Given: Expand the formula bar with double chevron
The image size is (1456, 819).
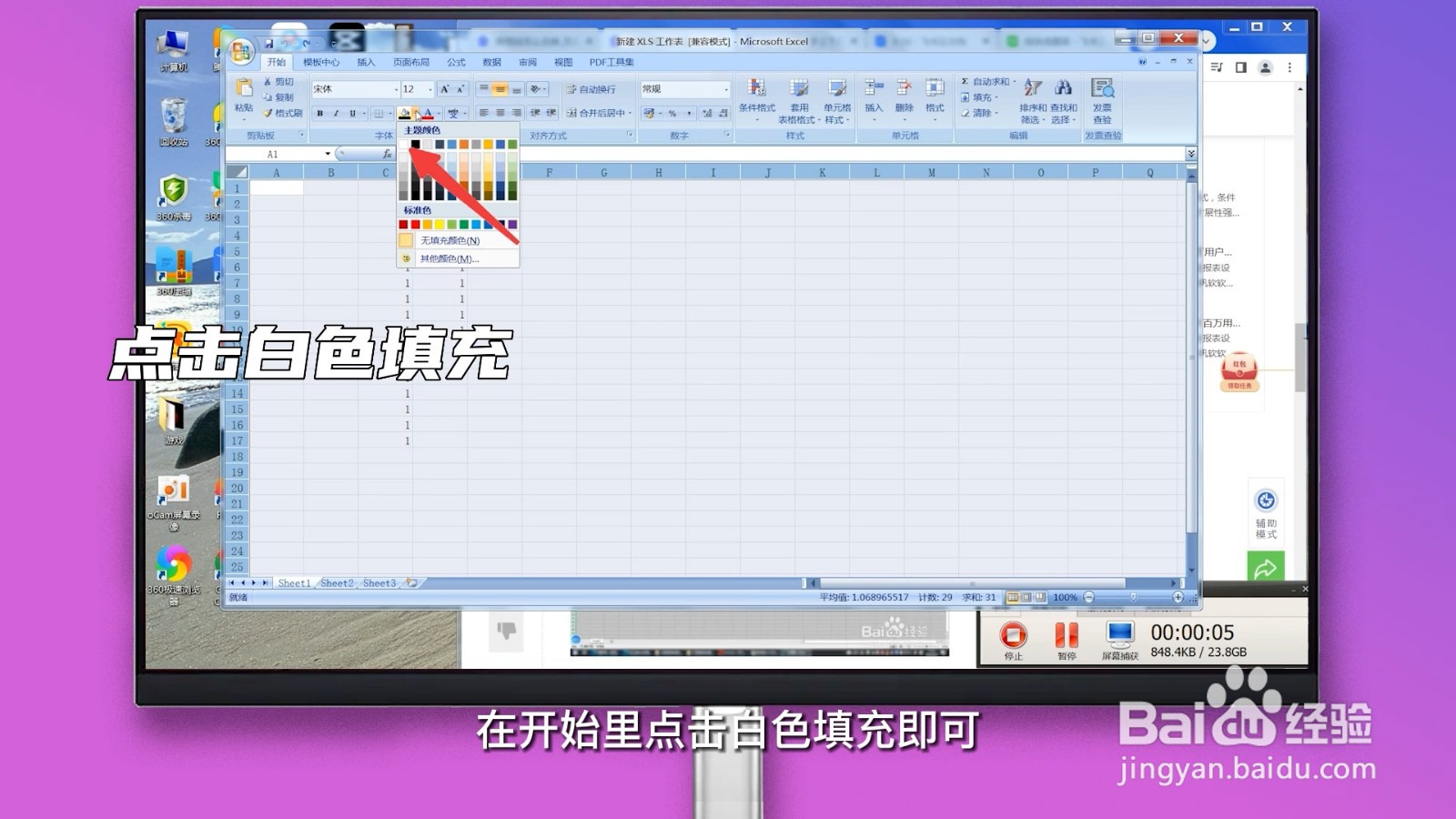Looking at the screenshot, I should tap(1191, 154).
